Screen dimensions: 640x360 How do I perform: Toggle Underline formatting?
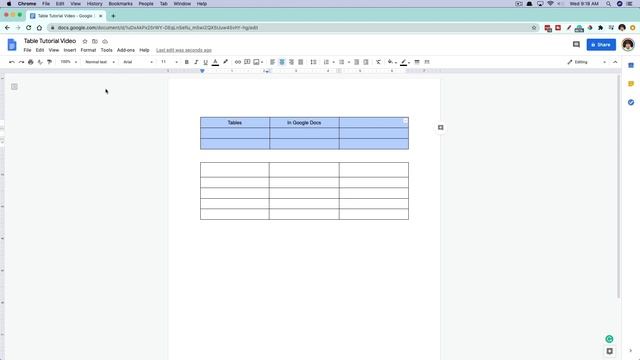tap(205, 62)
